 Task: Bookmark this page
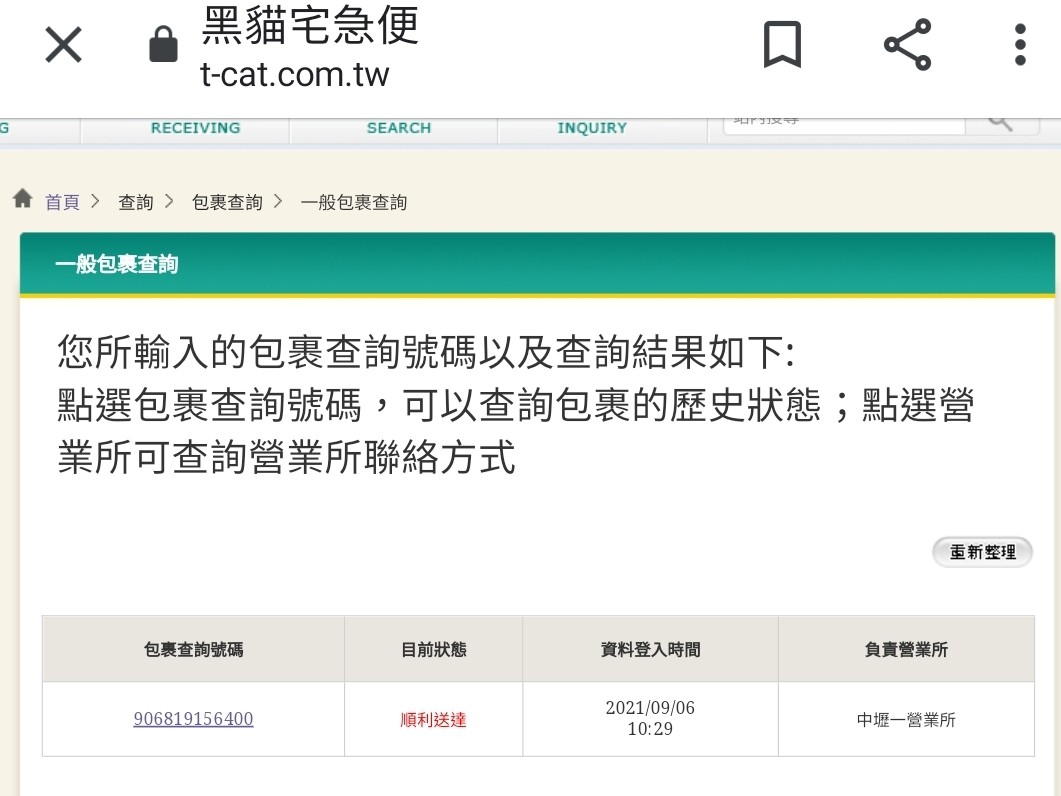coord(782,45)
